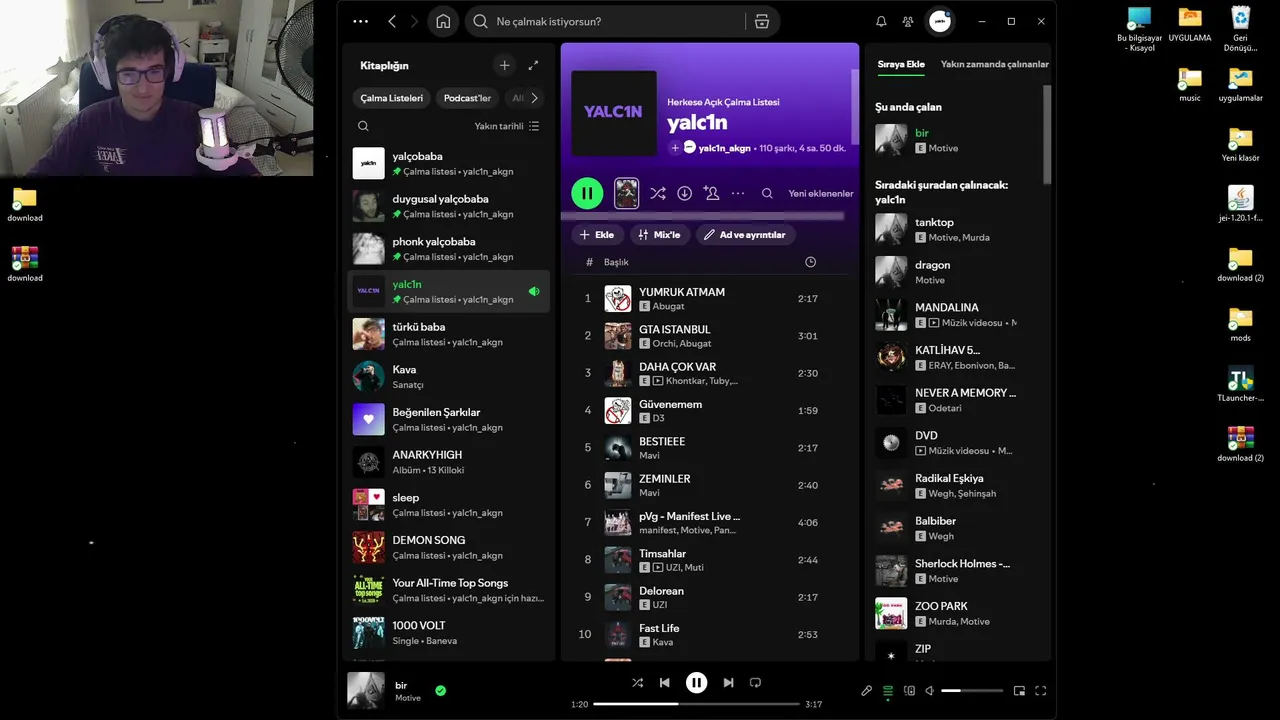The image size is (1280, 720).
Task: Select the track Güvenemem
Action: (709, 411)
